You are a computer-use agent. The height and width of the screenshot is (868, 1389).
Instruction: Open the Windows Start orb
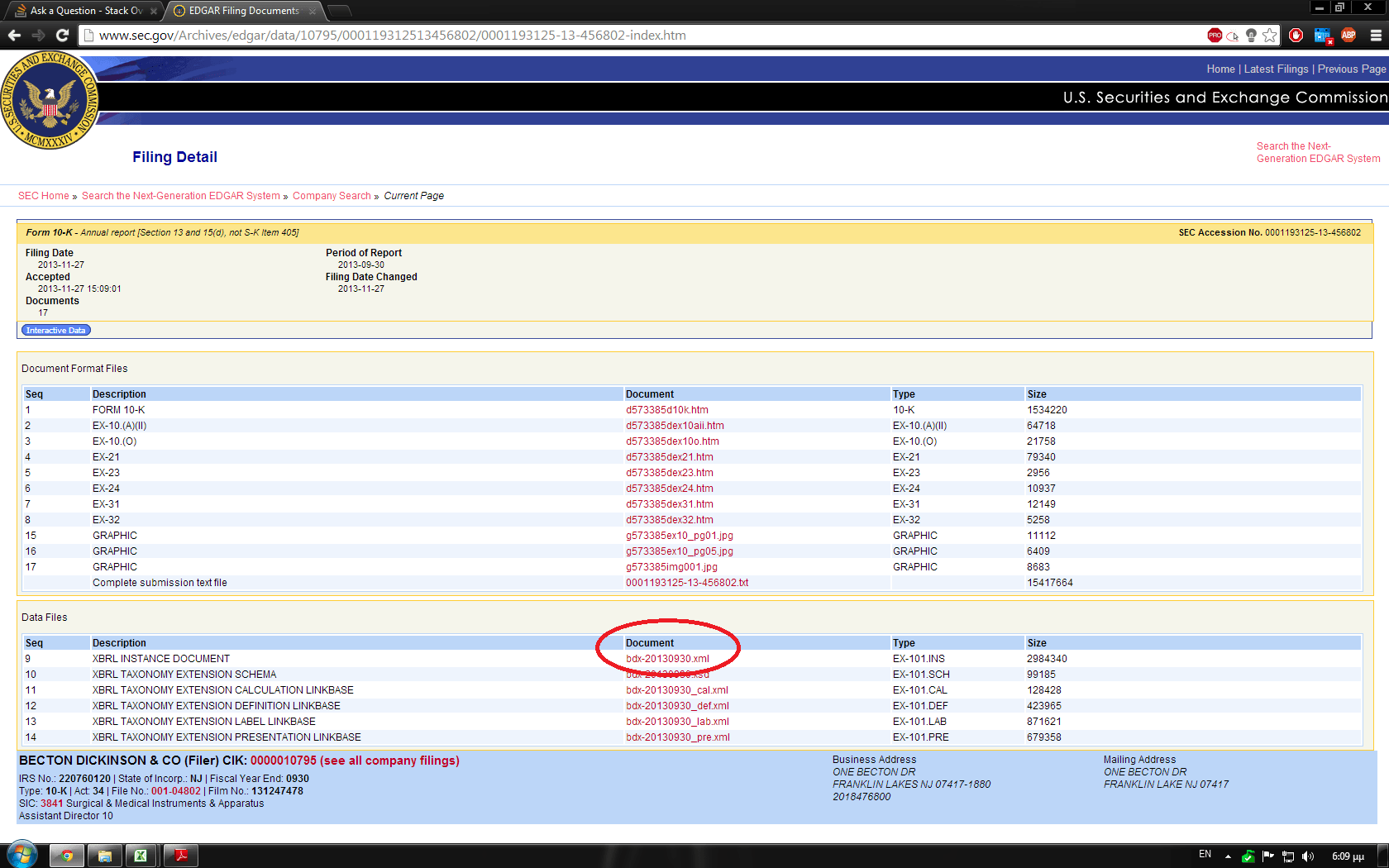coord(22,855)
